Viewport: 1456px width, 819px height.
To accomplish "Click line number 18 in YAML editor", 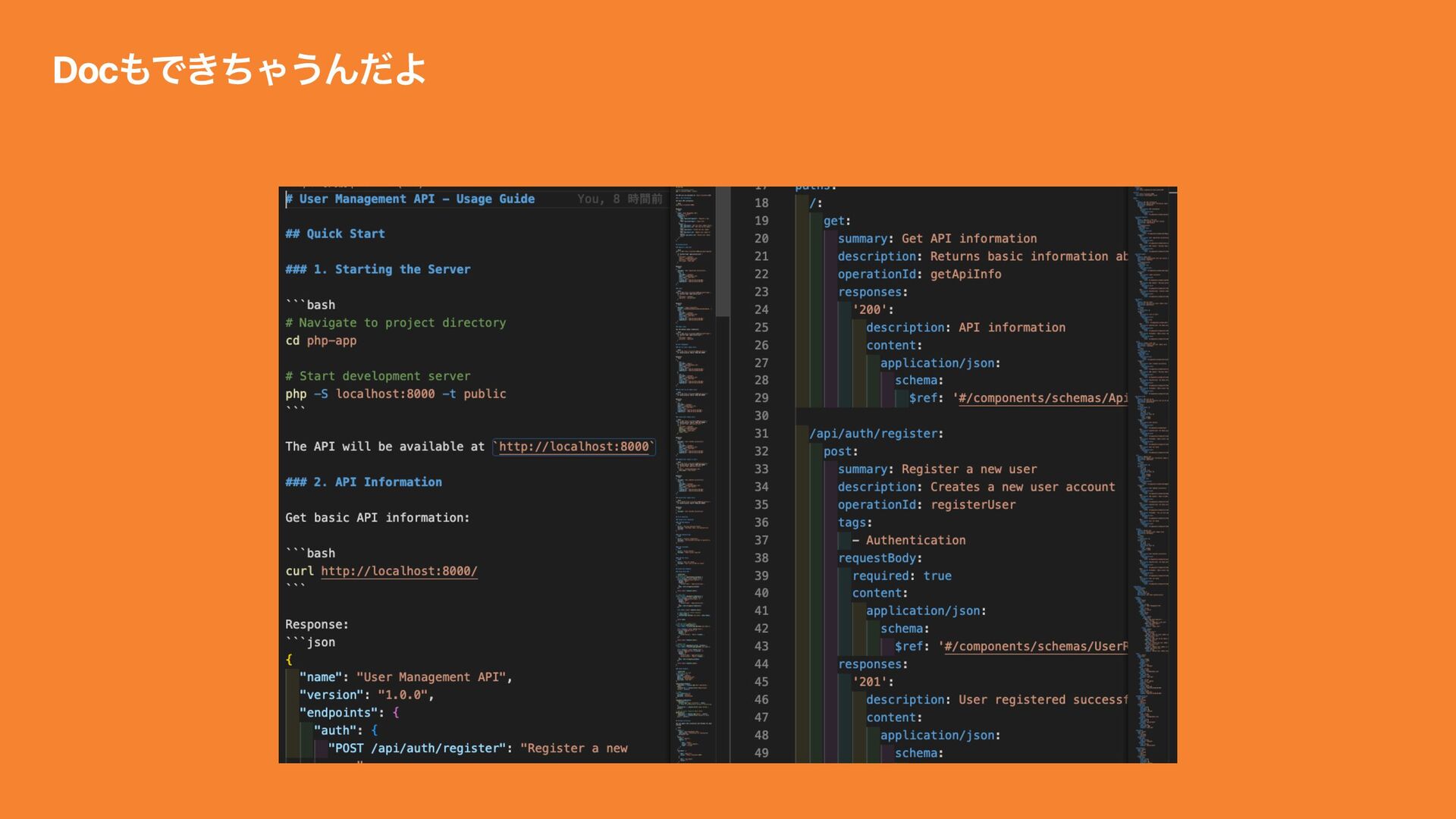I will (761, 202).
